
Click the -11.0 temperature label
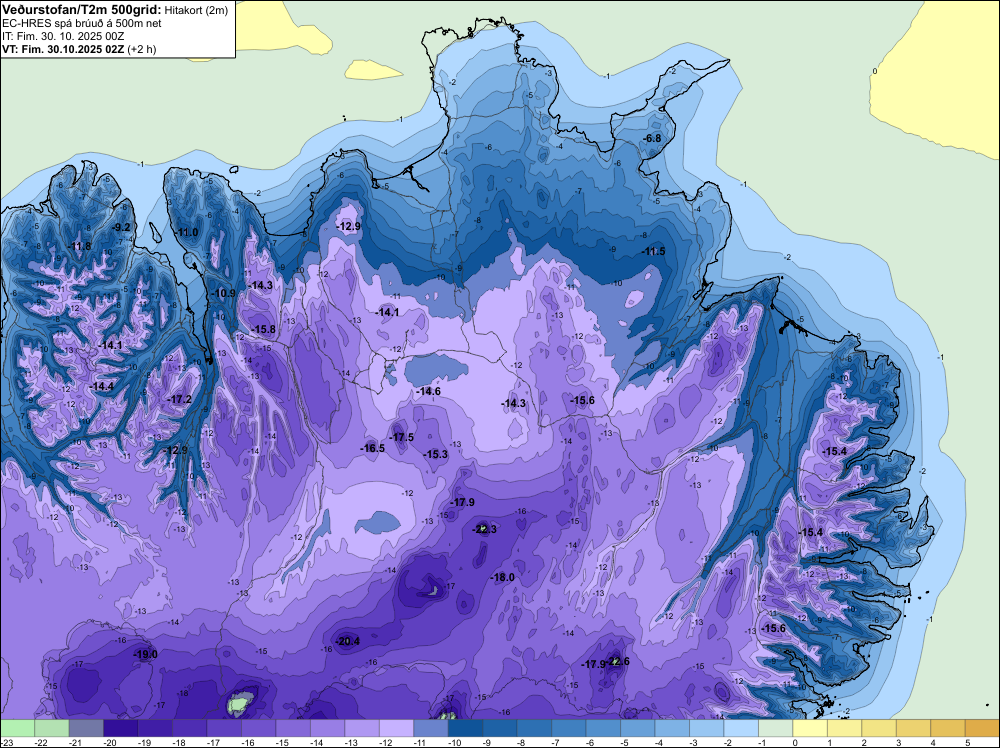click(x=186, y=232)
